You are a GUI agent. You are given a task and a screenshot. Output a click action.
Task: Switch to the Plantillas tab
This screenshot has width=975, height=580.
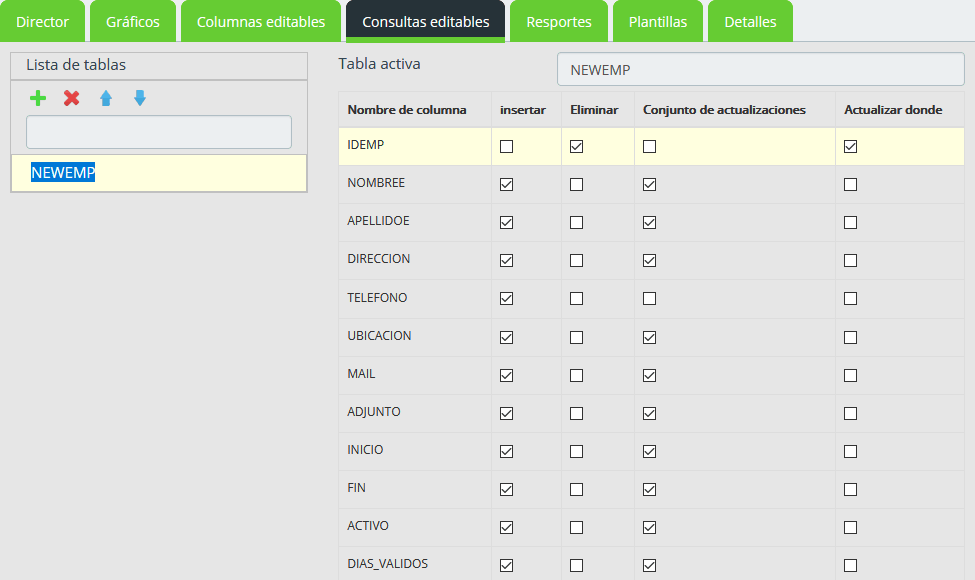pyautogui.click(x=658, y=21)
